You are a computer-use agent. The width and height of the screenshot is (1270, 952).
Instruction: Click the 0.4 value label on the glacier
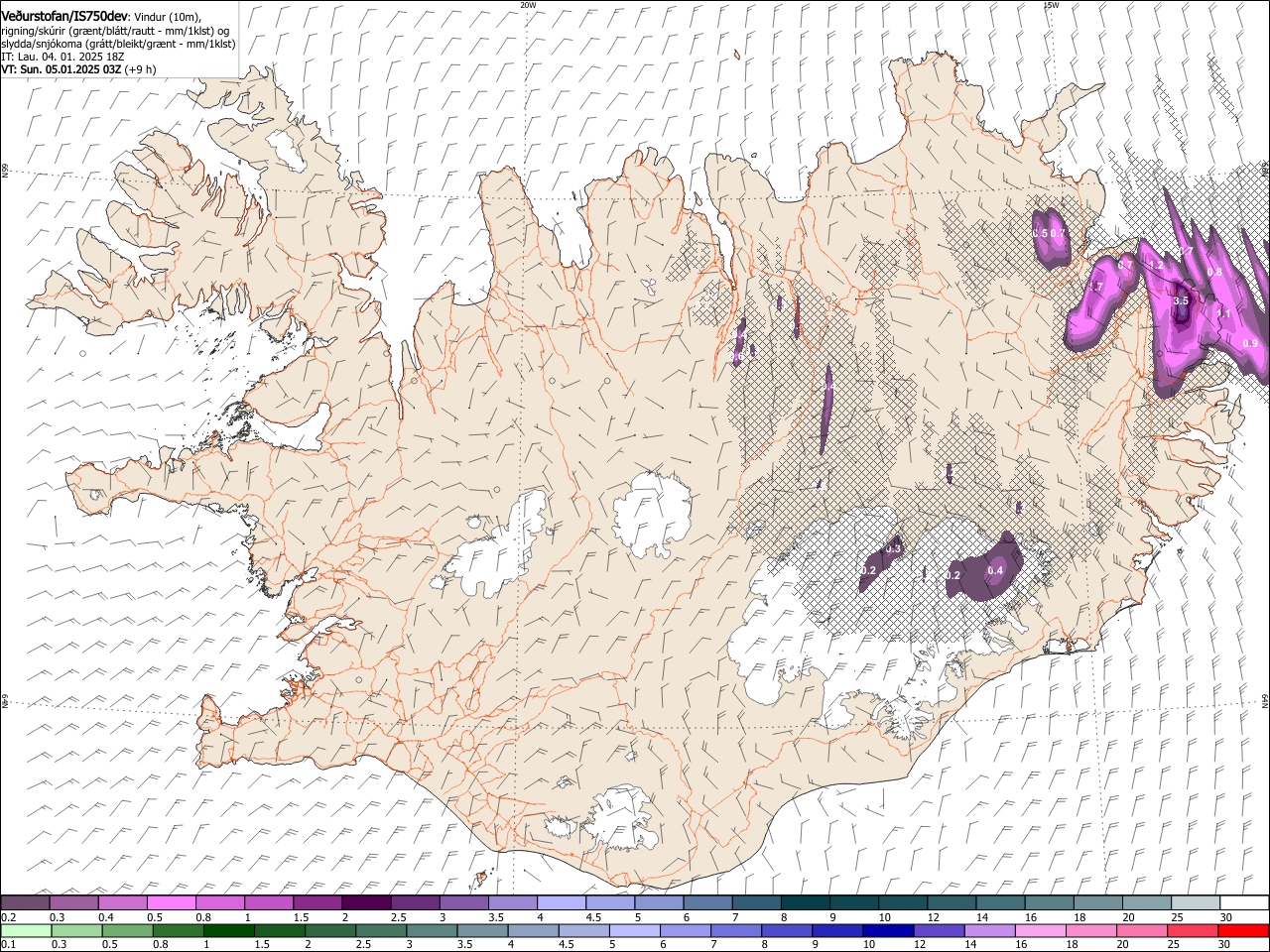[995, 570]
